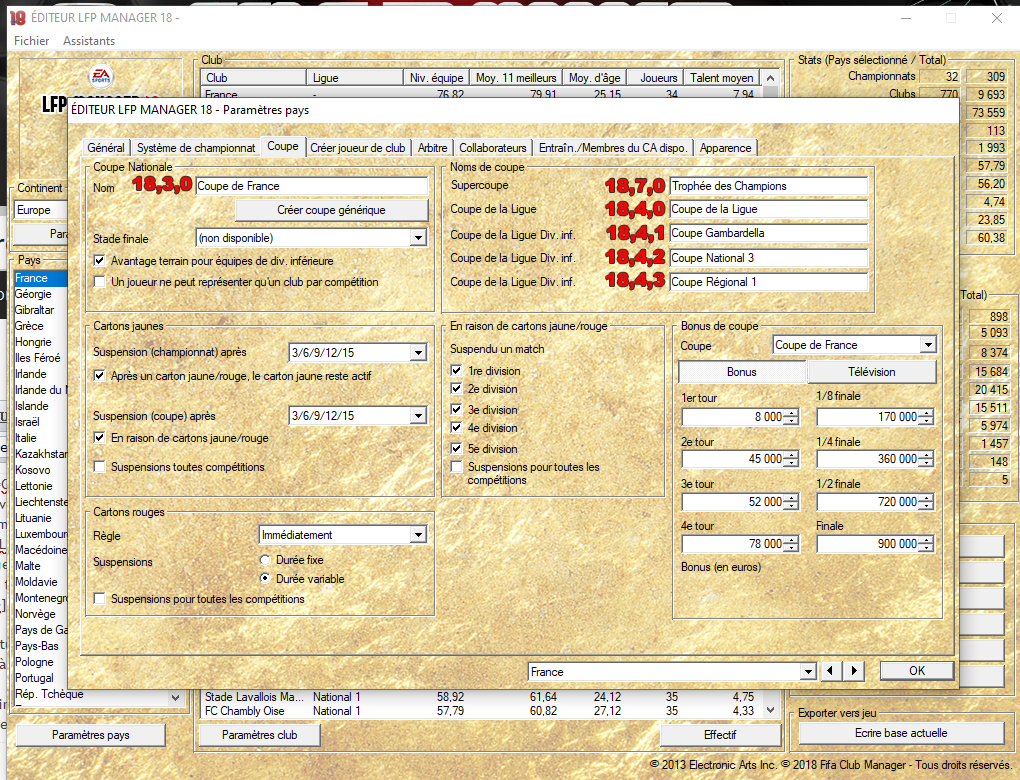This screenshot has width=1020, height=780.
Task: Click the EA Sports logo
Action: [101, 77]
